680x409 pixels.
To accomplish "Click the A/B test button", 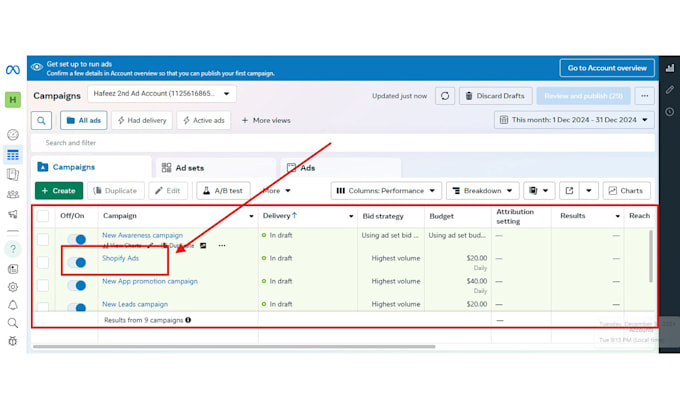I will click(223, 191).
